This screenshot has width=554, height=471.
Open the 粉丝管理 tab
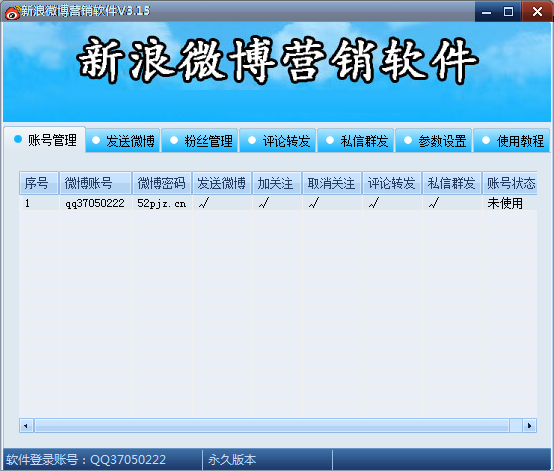point(200,141)
